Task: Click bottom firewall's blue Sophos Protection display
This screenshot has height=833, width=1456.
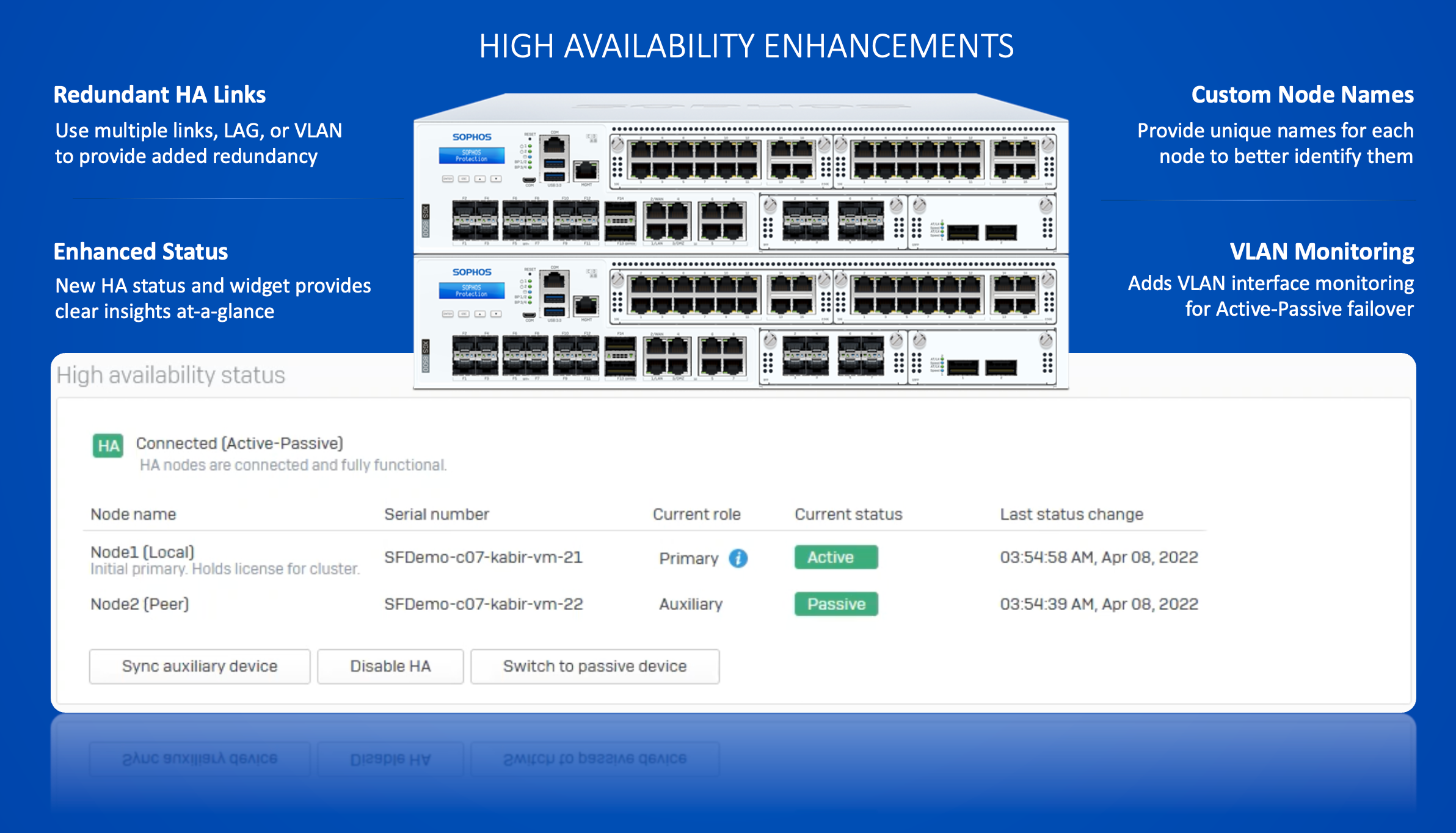Action: tap(471, 291)
